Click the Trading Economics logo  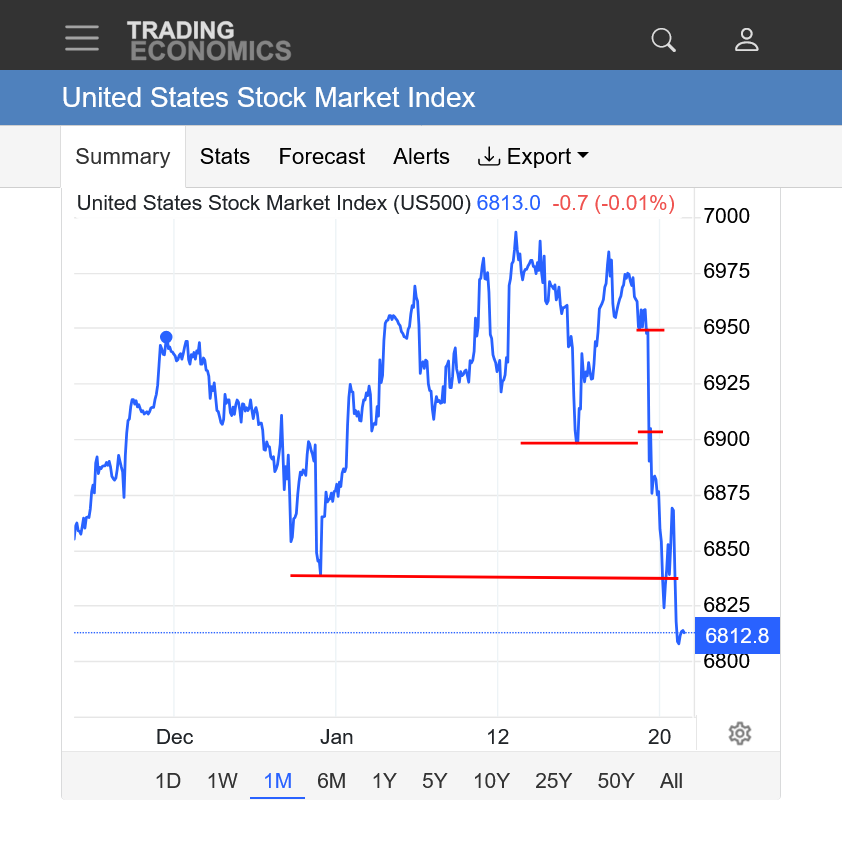tap(209, 40)
